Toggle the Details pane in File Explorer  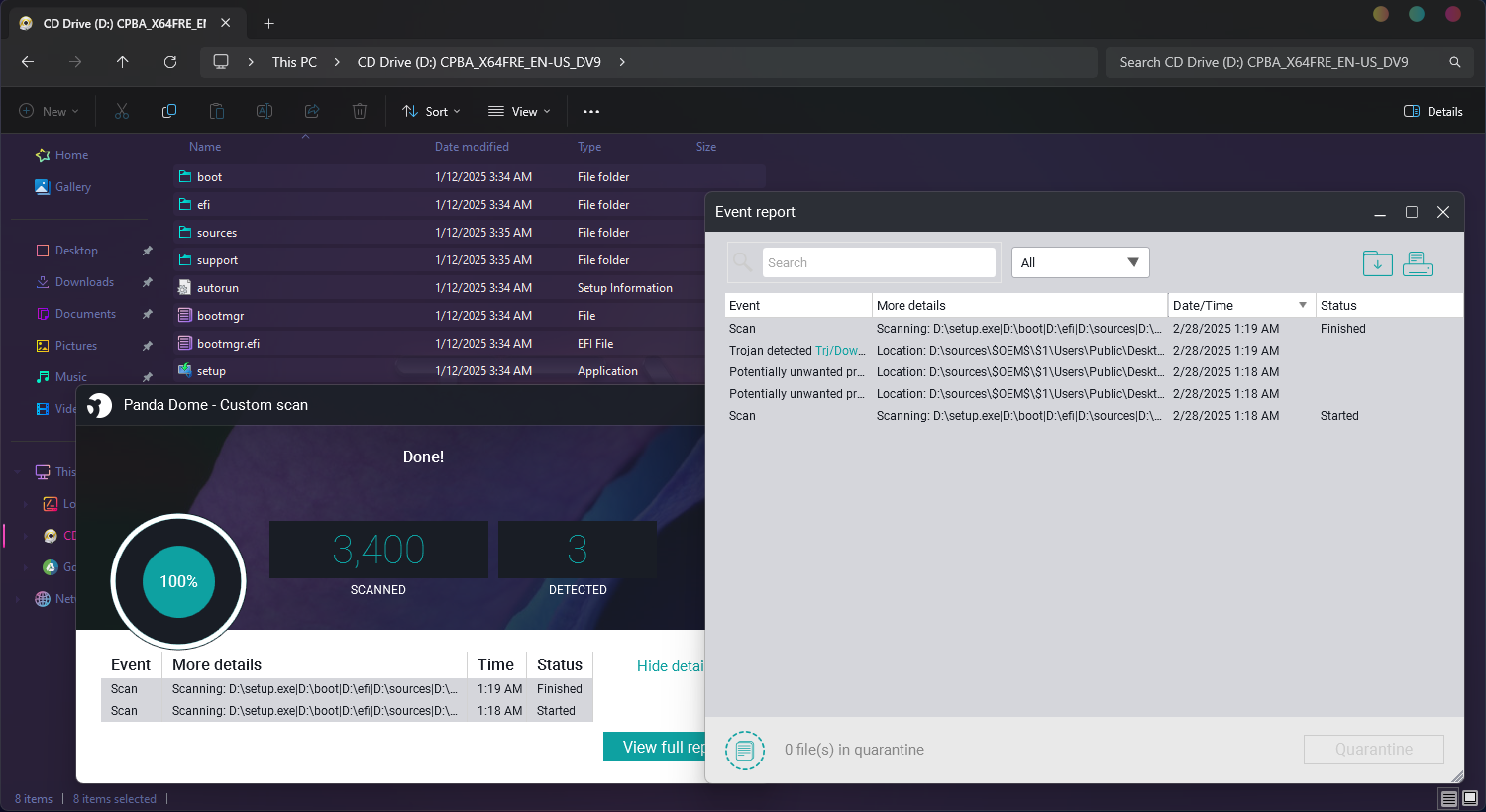(1433, 111)
